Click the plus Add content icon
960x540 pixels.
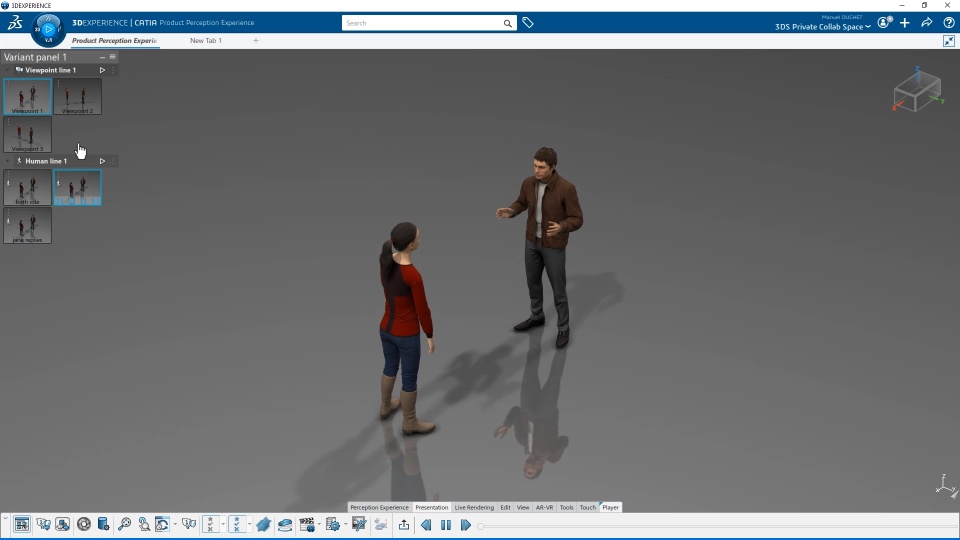[905, 23]
